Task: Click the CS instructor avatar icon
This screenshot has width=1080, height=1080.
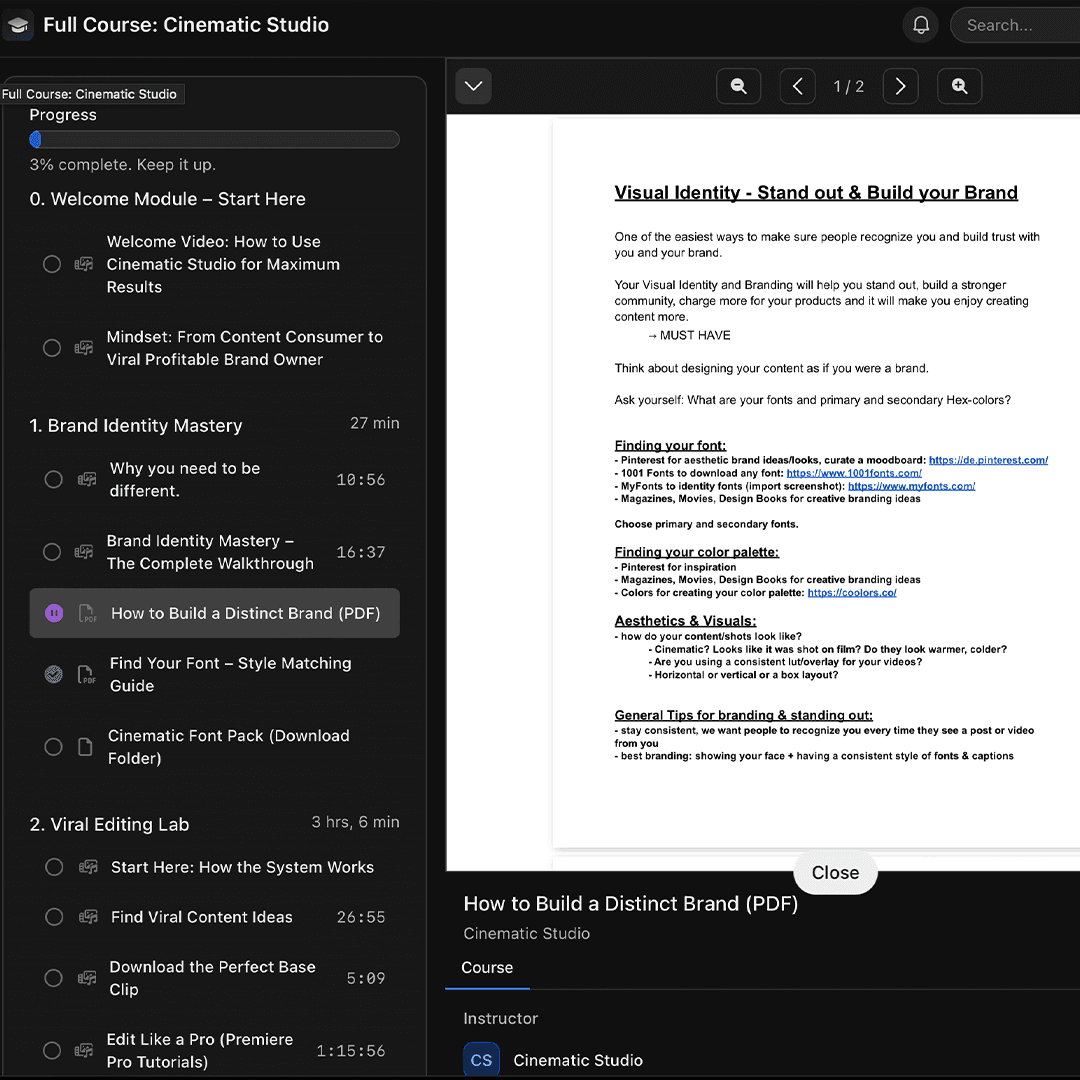Action: tap(481, 1059)
